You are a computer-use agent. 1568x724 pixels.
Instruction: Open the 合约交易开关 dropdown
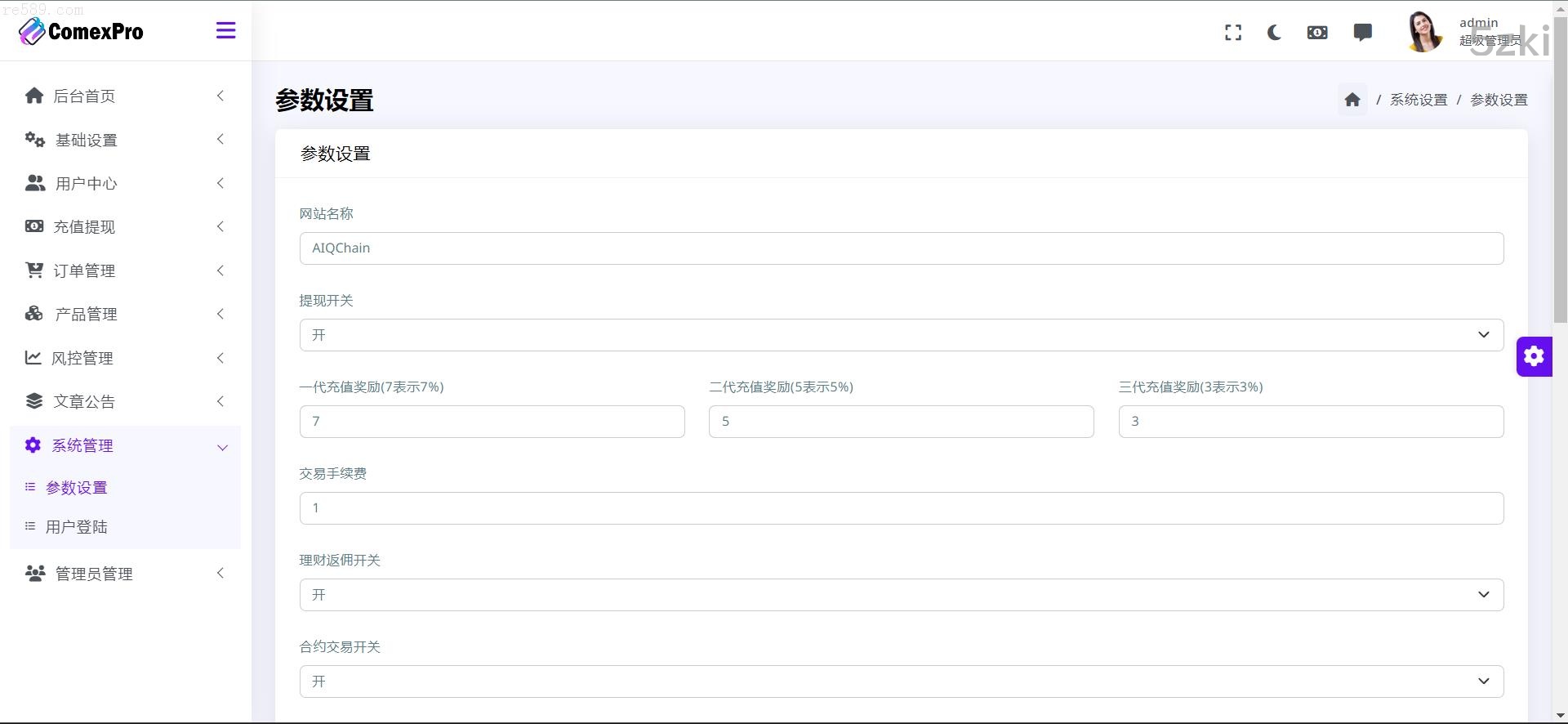pyautogui.click(x=901, y=682)
